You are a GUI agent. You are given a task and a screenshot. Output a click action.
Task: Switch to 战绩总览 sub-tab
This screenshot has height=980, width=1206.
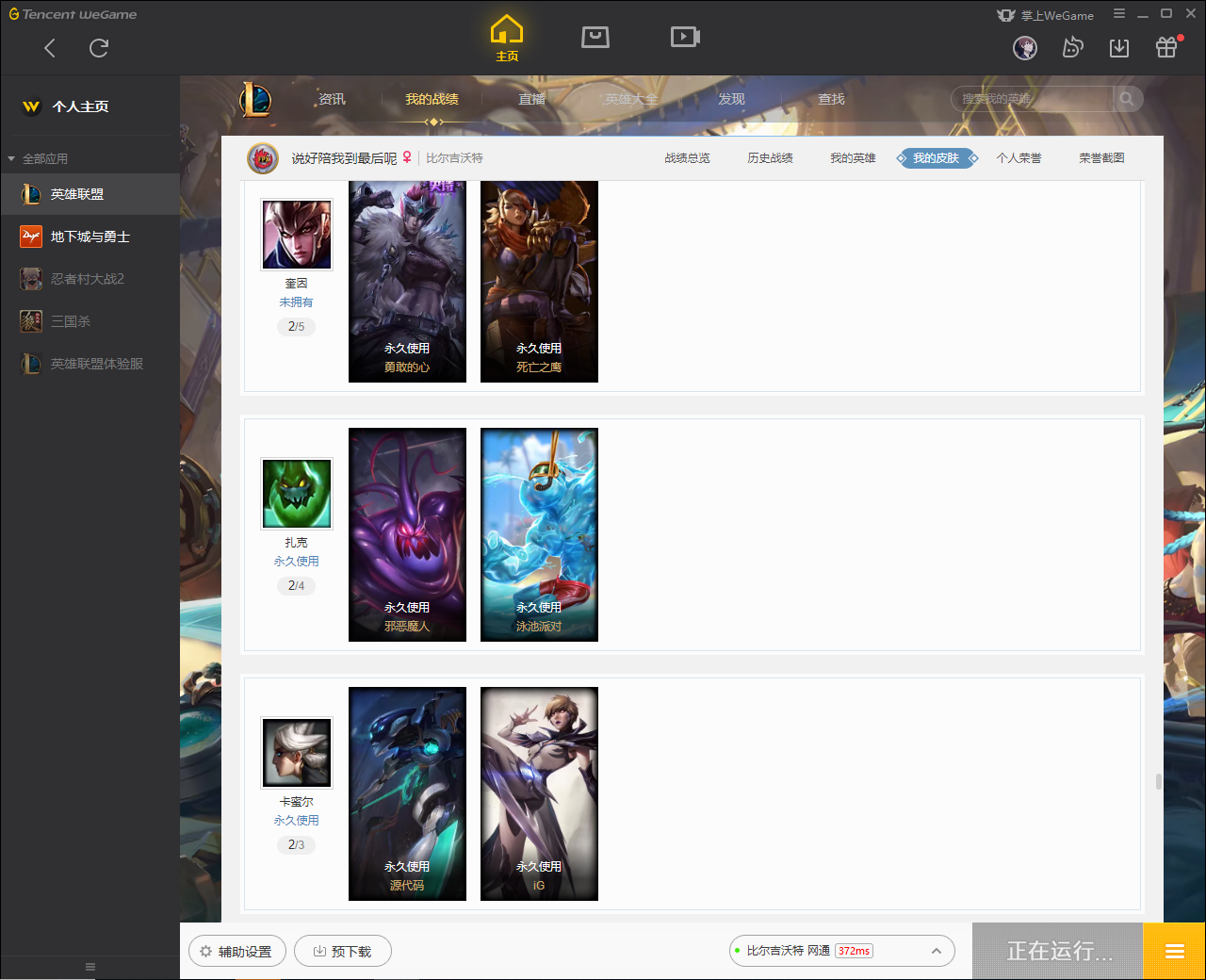tap(687, 158)
